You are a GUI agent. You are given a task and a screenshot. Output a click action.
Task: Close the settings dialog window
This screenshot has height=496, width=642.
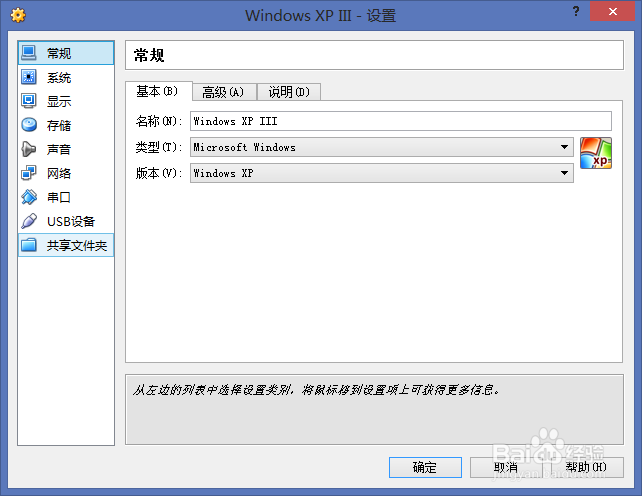612,11
